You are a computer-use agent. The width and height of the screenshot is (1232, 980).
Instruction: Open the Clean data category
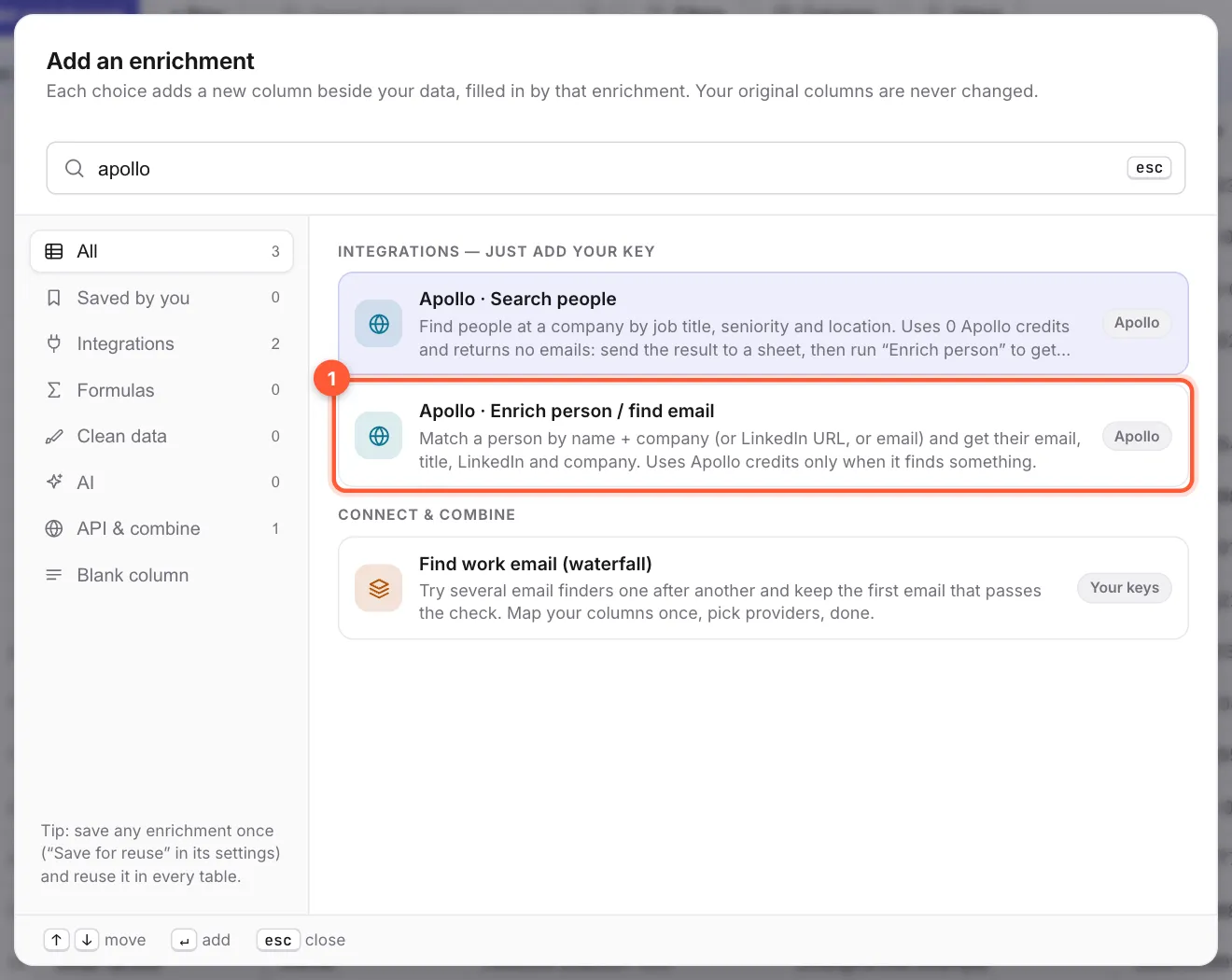click(161, 436)
